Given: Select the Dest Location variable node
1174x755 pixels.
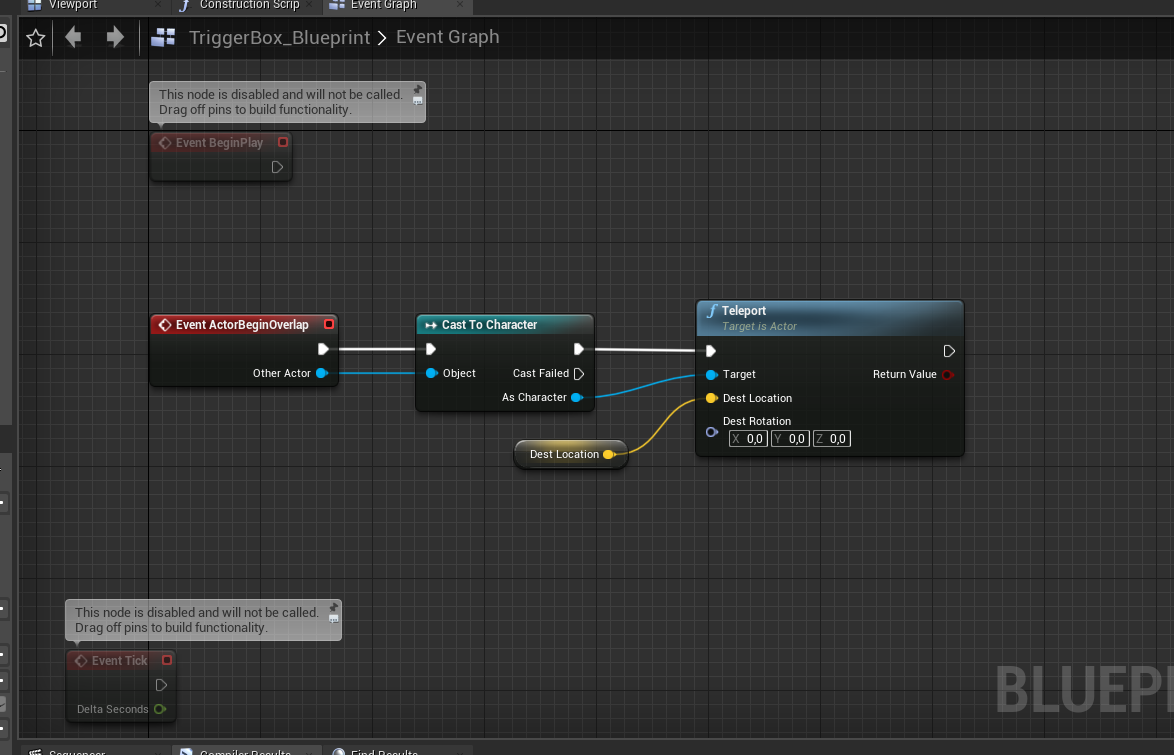Looking at the screenshot, I should [x=571, y=455].
